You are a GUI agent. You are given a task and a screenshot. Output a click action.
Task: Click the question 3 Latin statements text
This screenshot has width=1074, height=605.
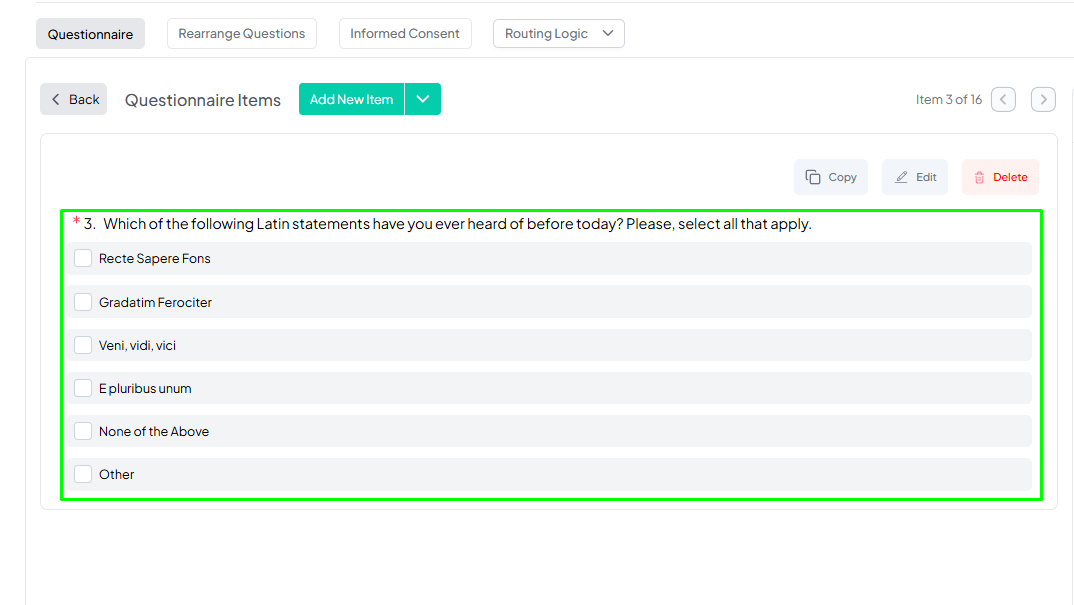(457, 224)
